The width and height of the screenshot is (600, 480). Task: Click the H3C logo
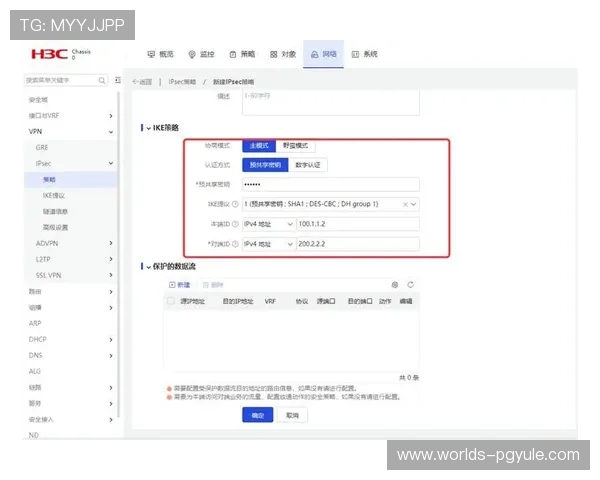50,54
